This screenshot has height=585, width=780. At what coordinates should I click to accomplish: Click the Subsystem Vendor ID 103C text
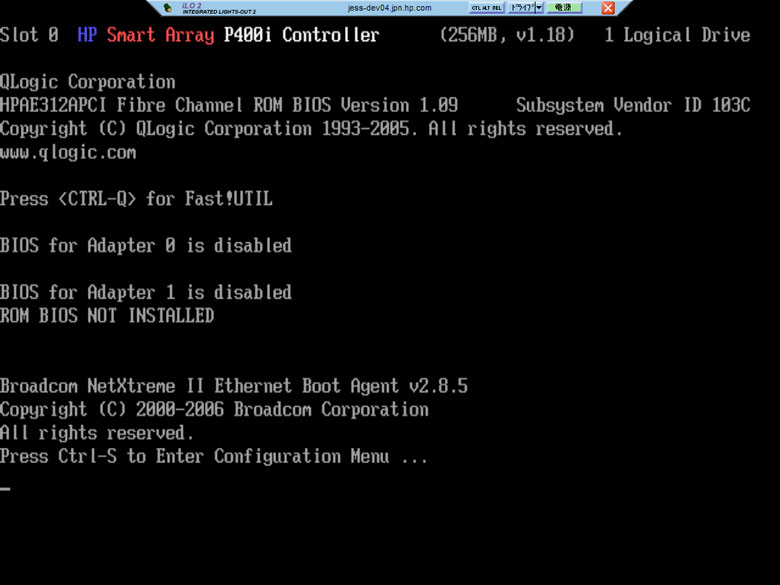point(633,105)
